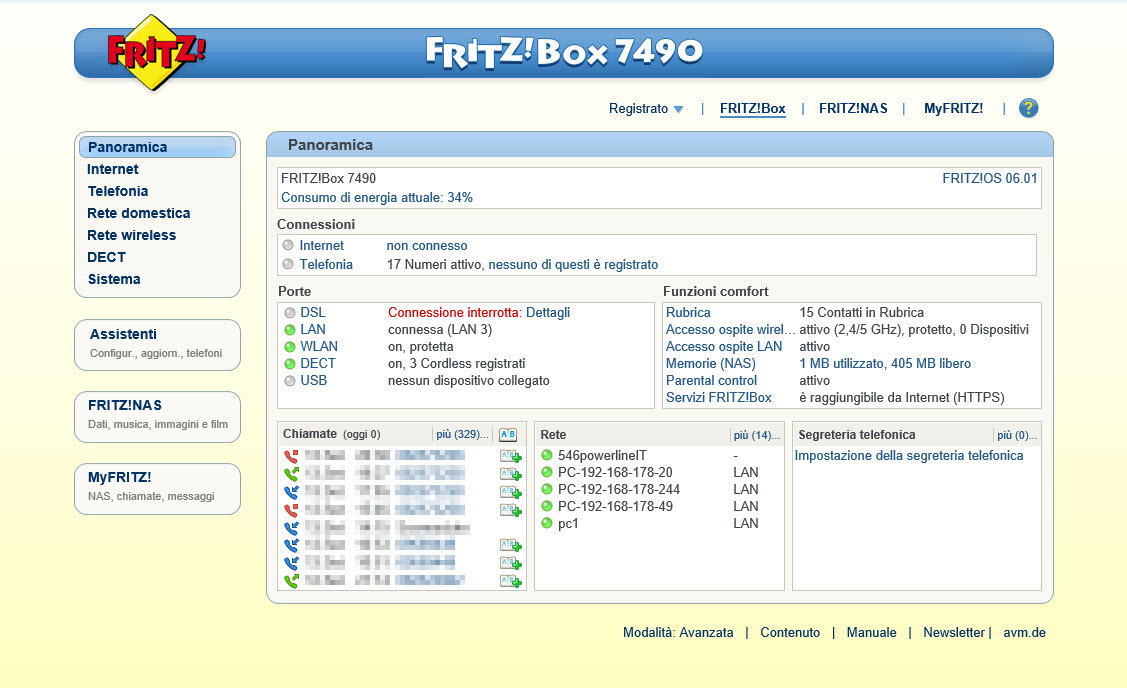Click the green DECT port status LED

[290, 364]
